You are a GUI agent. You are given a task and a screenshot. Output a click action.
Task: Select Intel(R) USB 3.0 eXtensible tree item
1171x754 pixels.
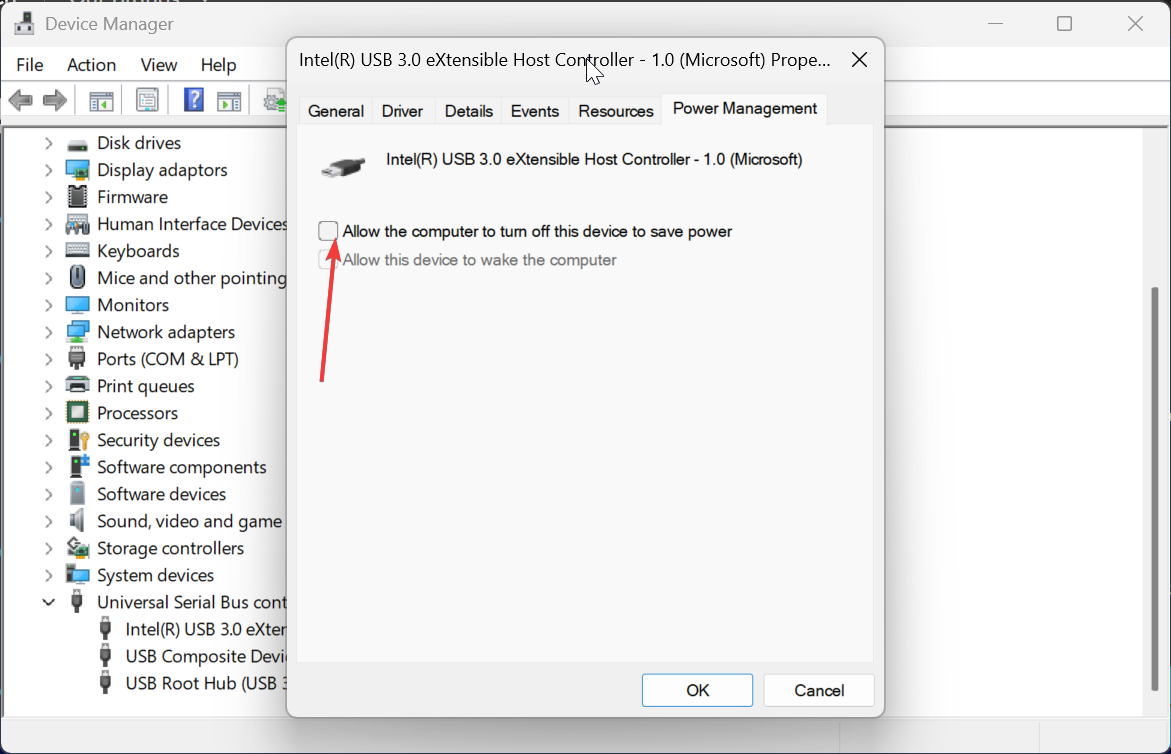click(x=205, y=629)
